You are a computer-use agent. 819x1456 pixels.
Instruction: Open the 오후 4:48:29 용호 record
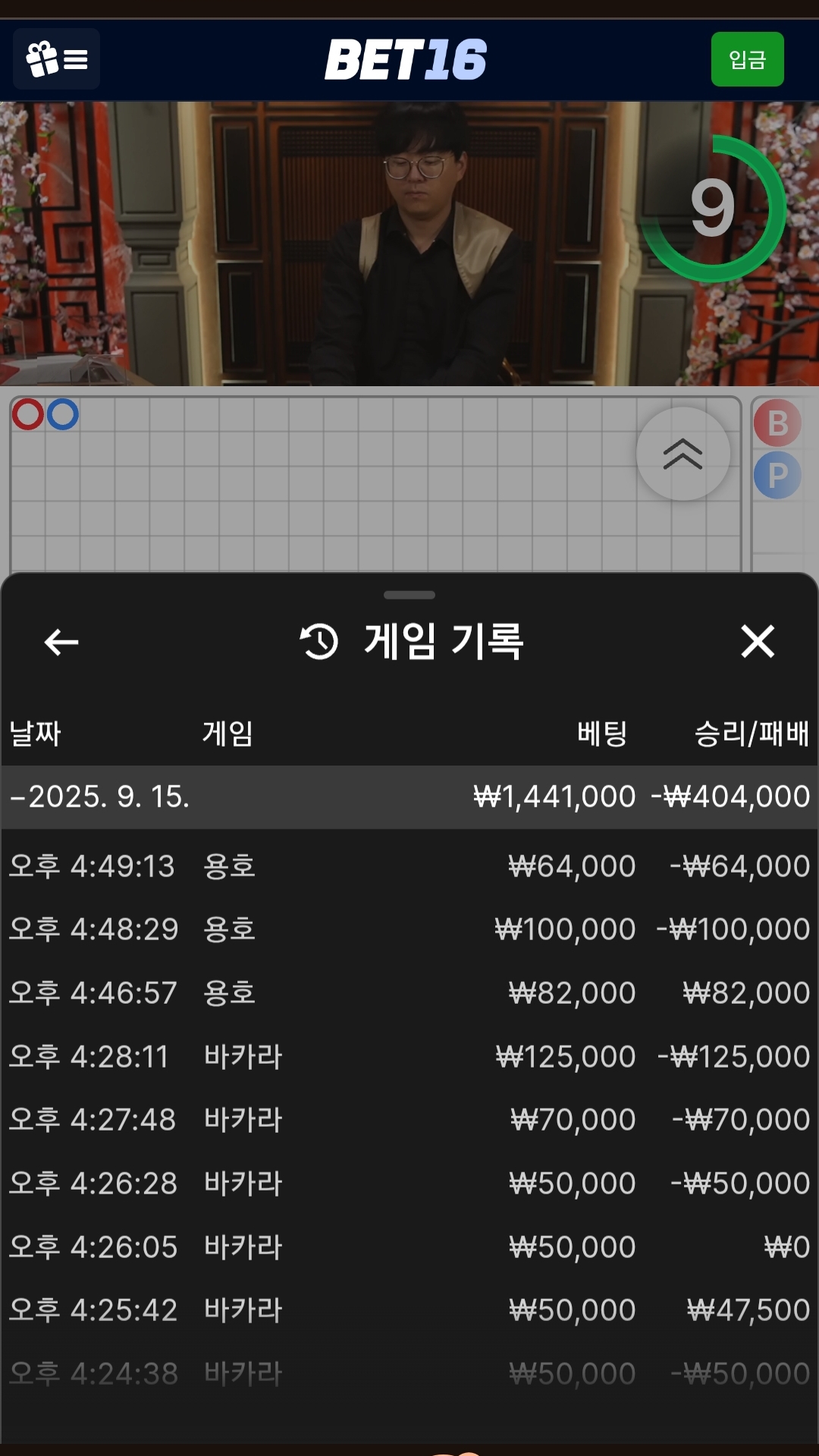pos(409,929)
